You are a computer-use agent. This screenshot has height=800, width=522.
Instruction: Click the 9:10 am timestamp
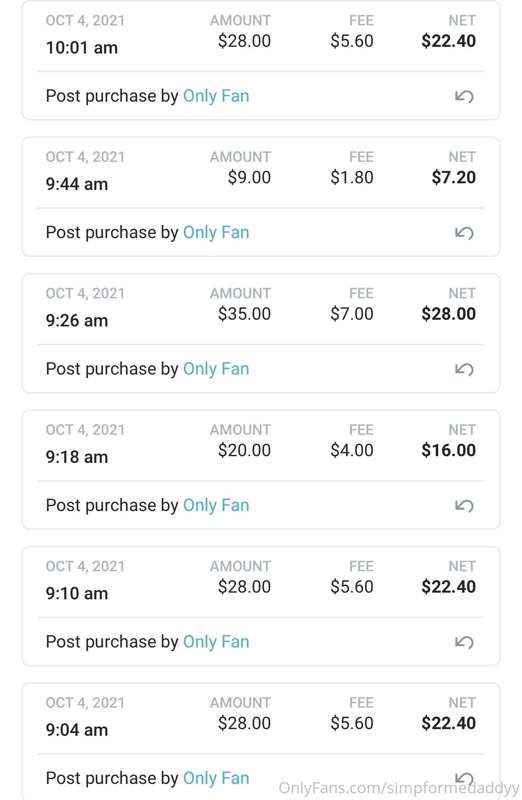[x=77, y=593]
